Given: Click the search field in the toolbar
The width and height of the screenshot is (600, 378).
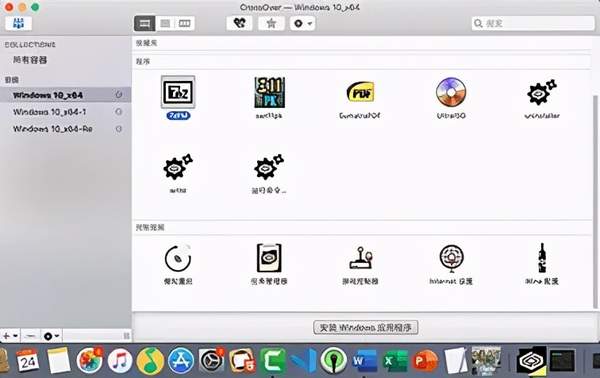Looking at the screenshot, I should pos(533,23).
